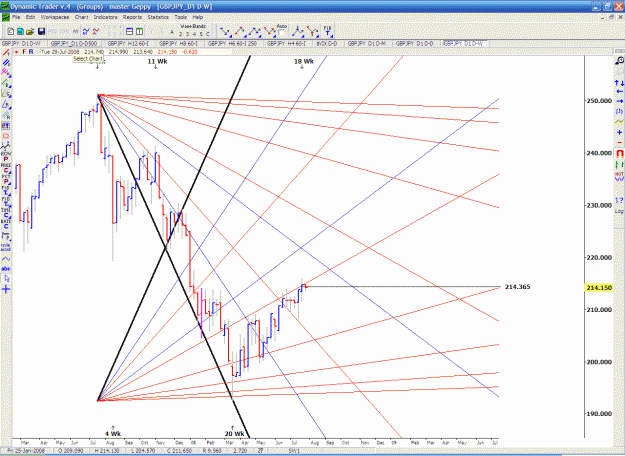Open the Help menu
Image resolution: width=625 pixels, height=456 pixels.
point(198,17)
